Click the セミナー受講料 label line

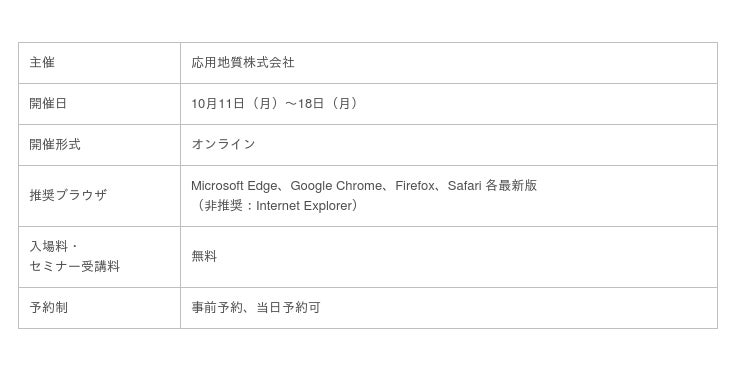click(75, 267)
